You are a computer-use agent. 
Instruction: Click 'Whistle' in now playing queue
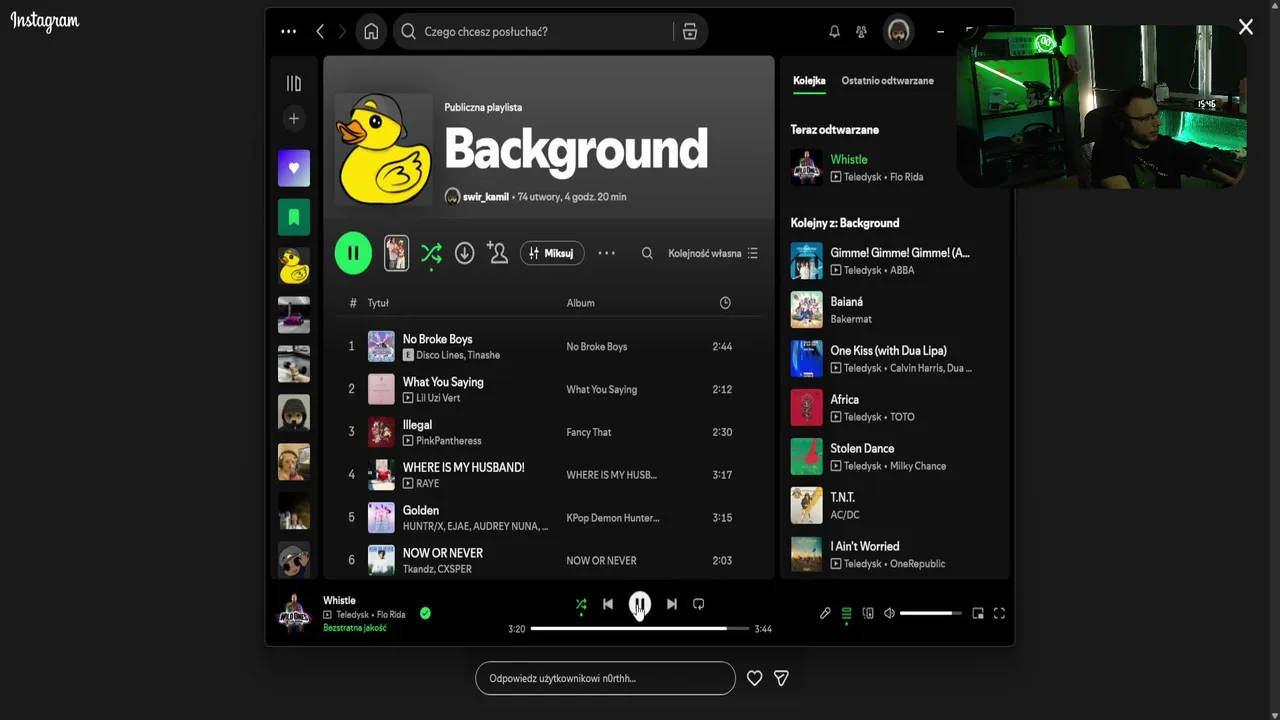(848, 159)
